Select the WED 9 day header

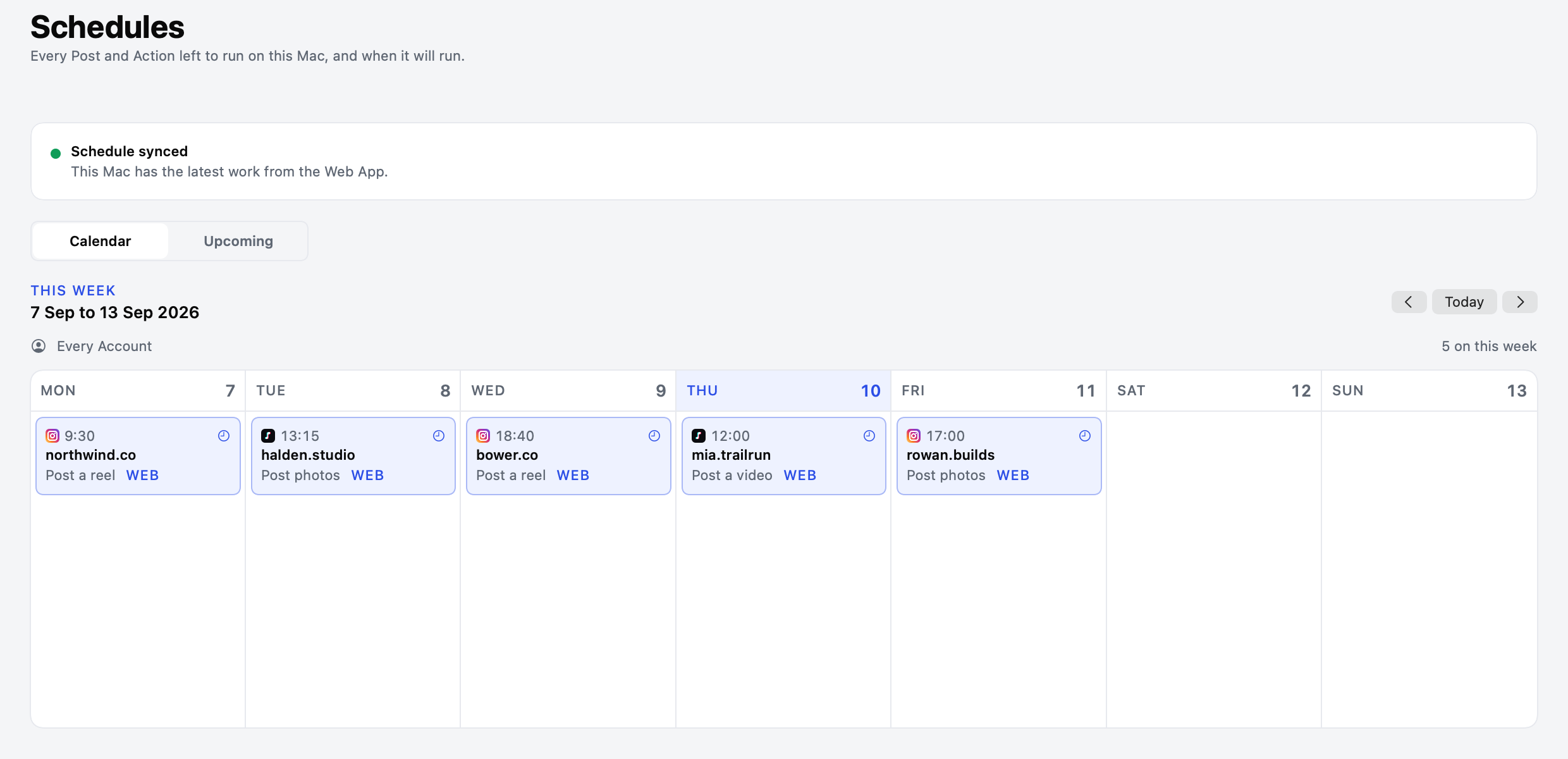tap(568, 391)
